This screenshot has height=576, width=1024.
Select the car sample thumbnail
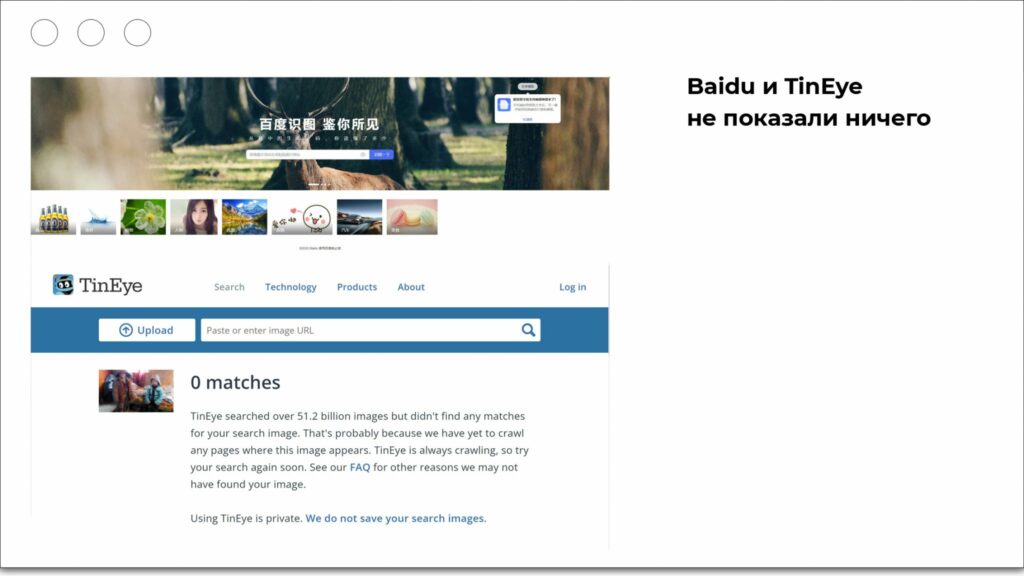(x=359, y=217)
